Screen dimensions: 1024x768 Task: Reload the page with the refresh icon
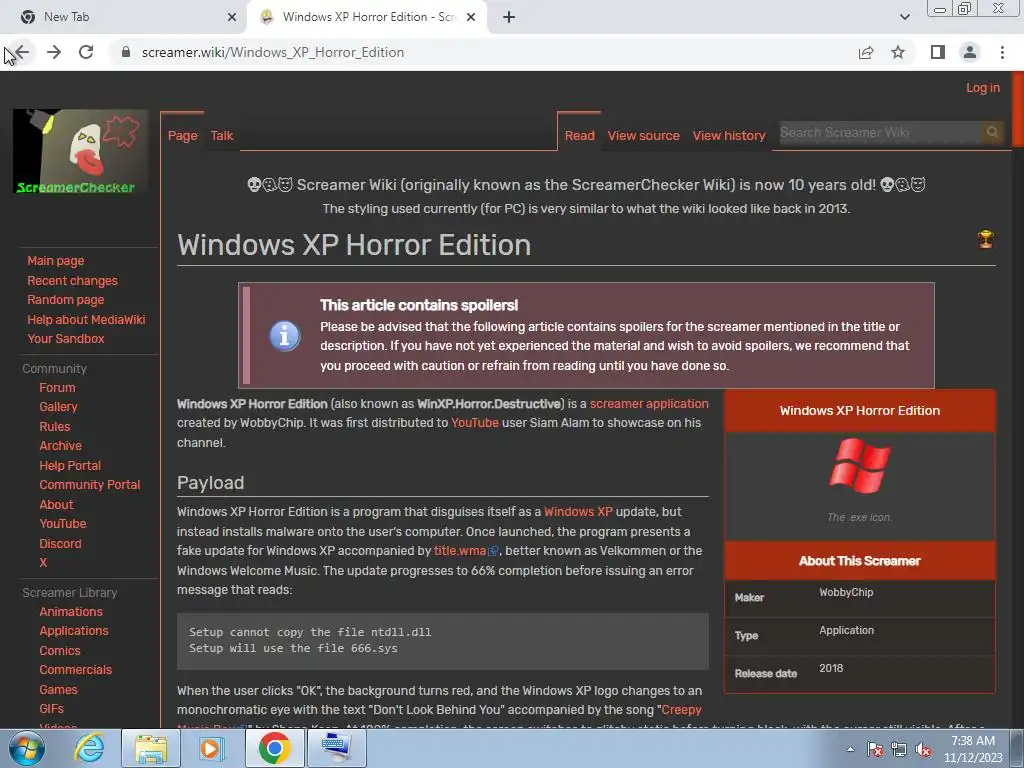(x=86, y=52)
